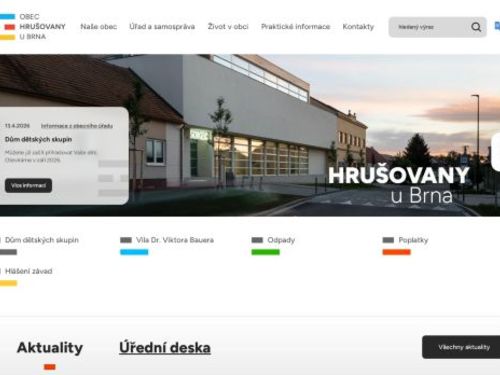Click the news date 13.4.2026
Viewport: 500px width, 375px height.
17,126
